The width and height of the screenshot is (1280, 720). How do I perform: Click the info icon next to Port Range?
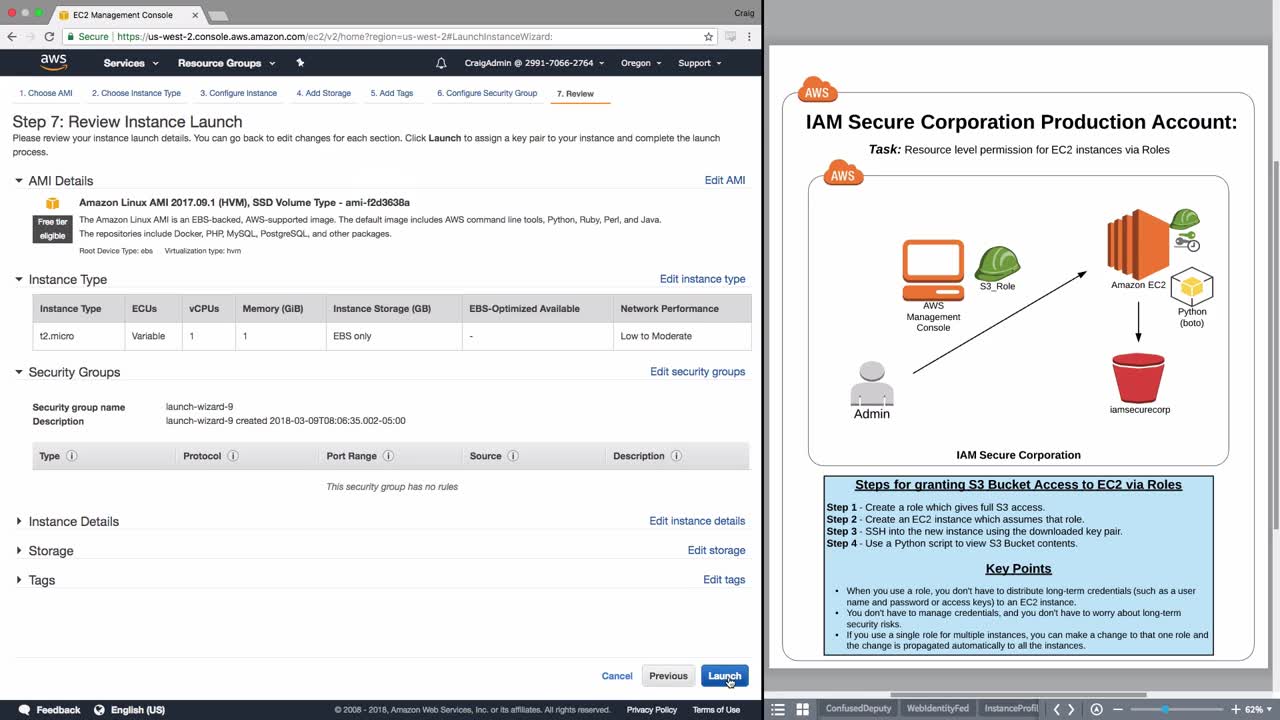pos(388,456)
